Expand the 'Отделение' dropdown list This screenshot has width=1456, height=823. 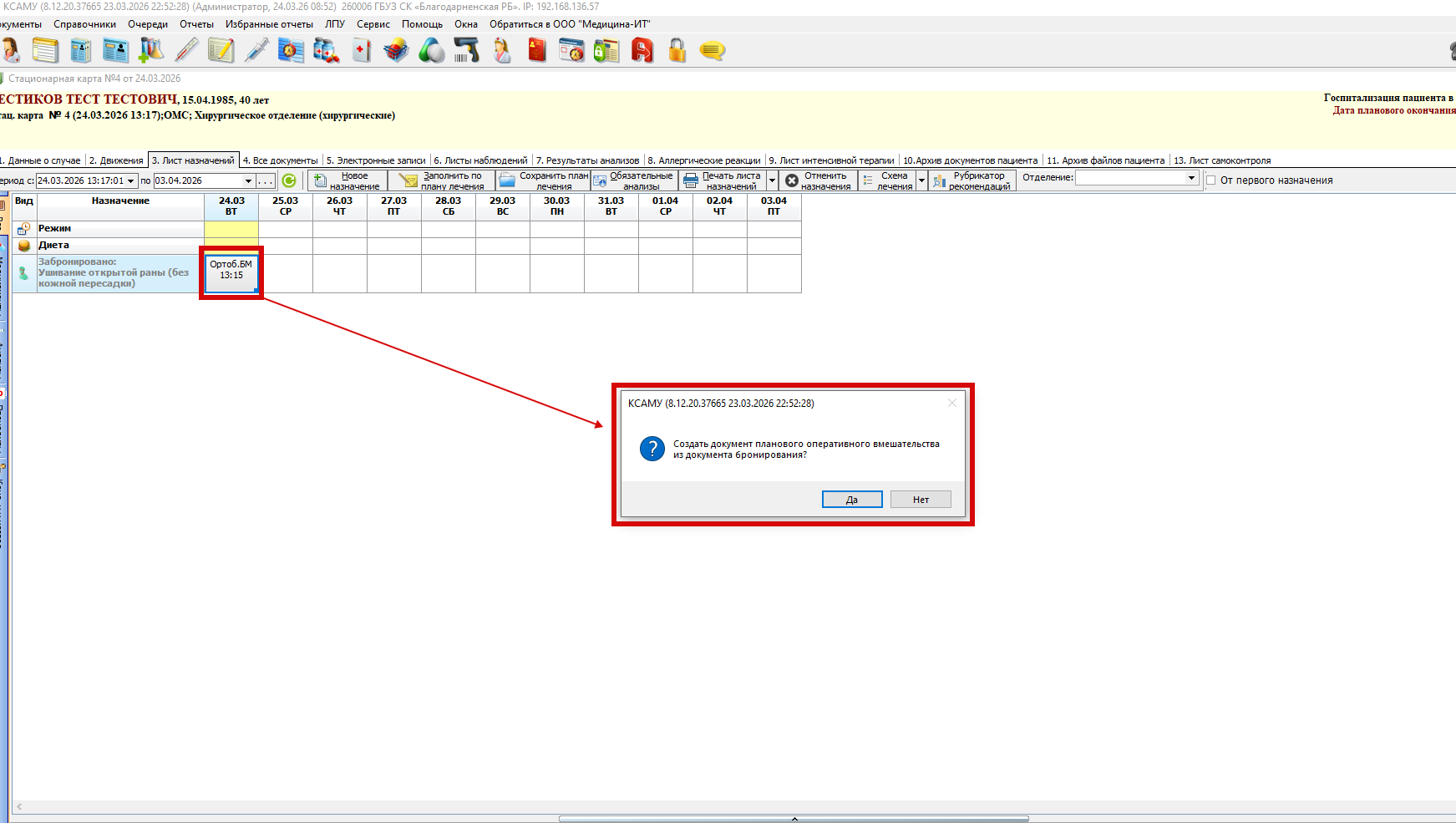click(x=1191, y=178)
